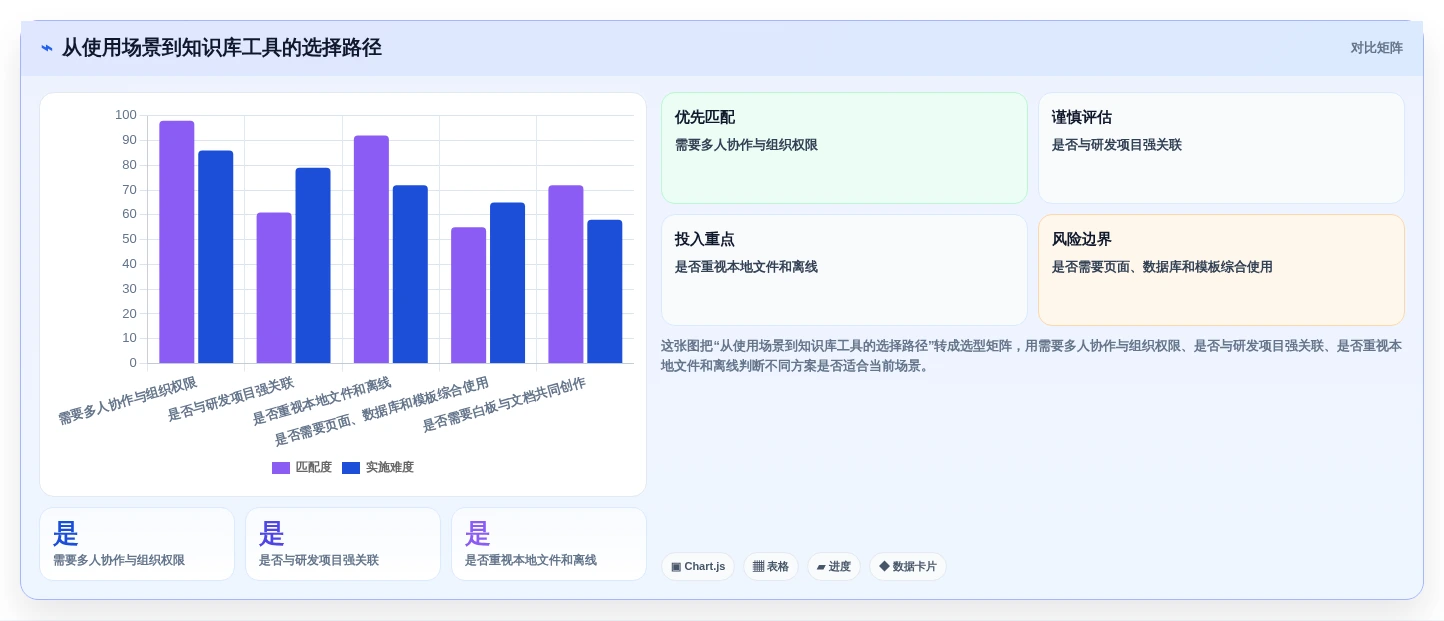Click the table grid icon in 表格 chip

tap(758, 567)
